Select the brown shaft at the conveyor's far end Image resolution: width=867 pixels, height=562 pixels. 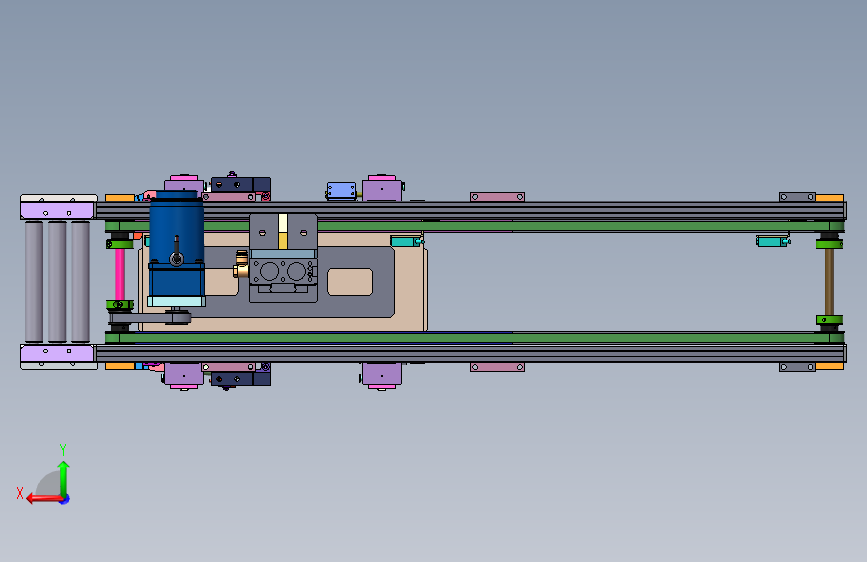pos(829,282)
